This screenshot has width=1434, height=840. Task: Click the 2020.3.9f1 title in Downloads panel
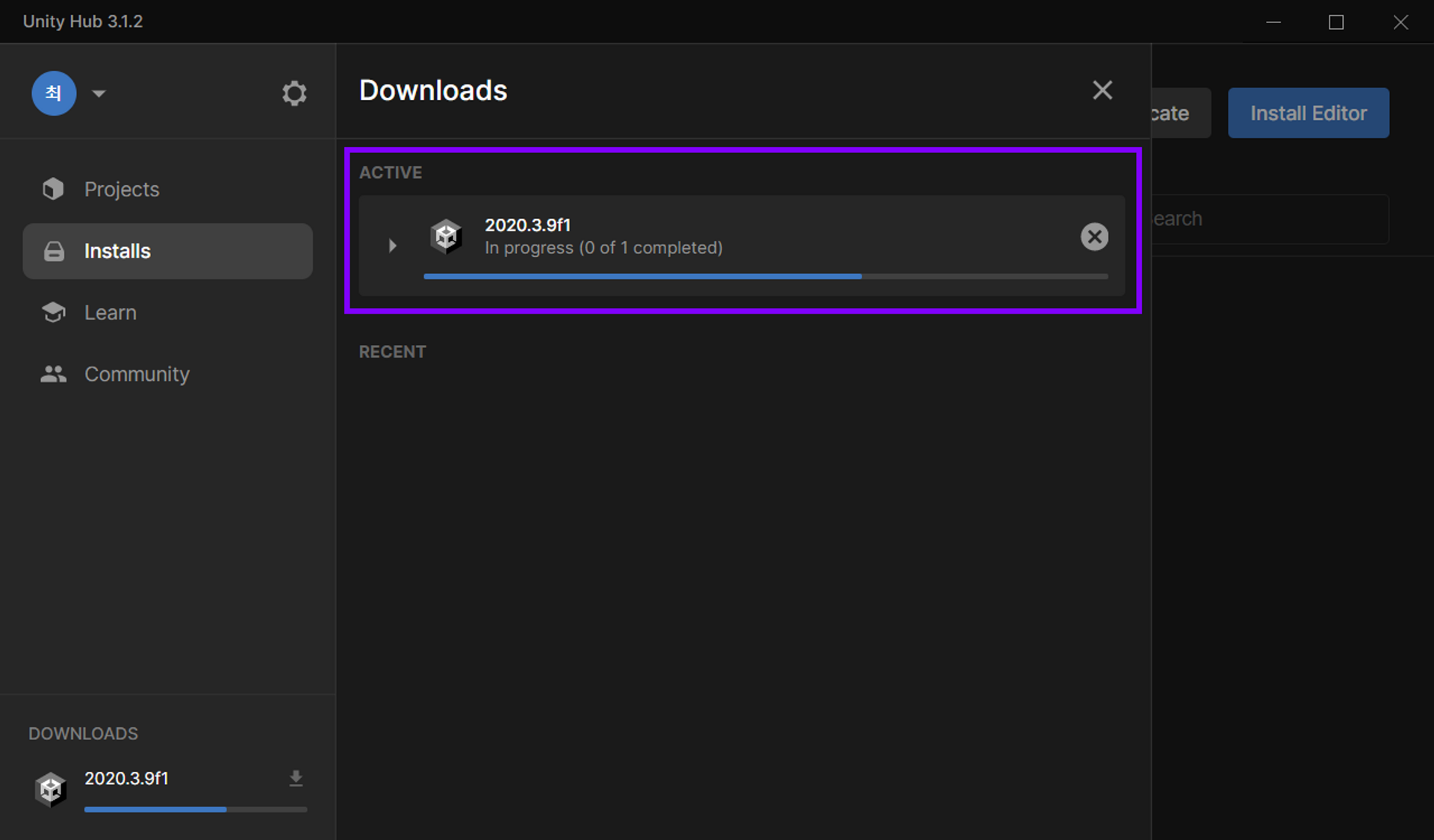point(527,225)
